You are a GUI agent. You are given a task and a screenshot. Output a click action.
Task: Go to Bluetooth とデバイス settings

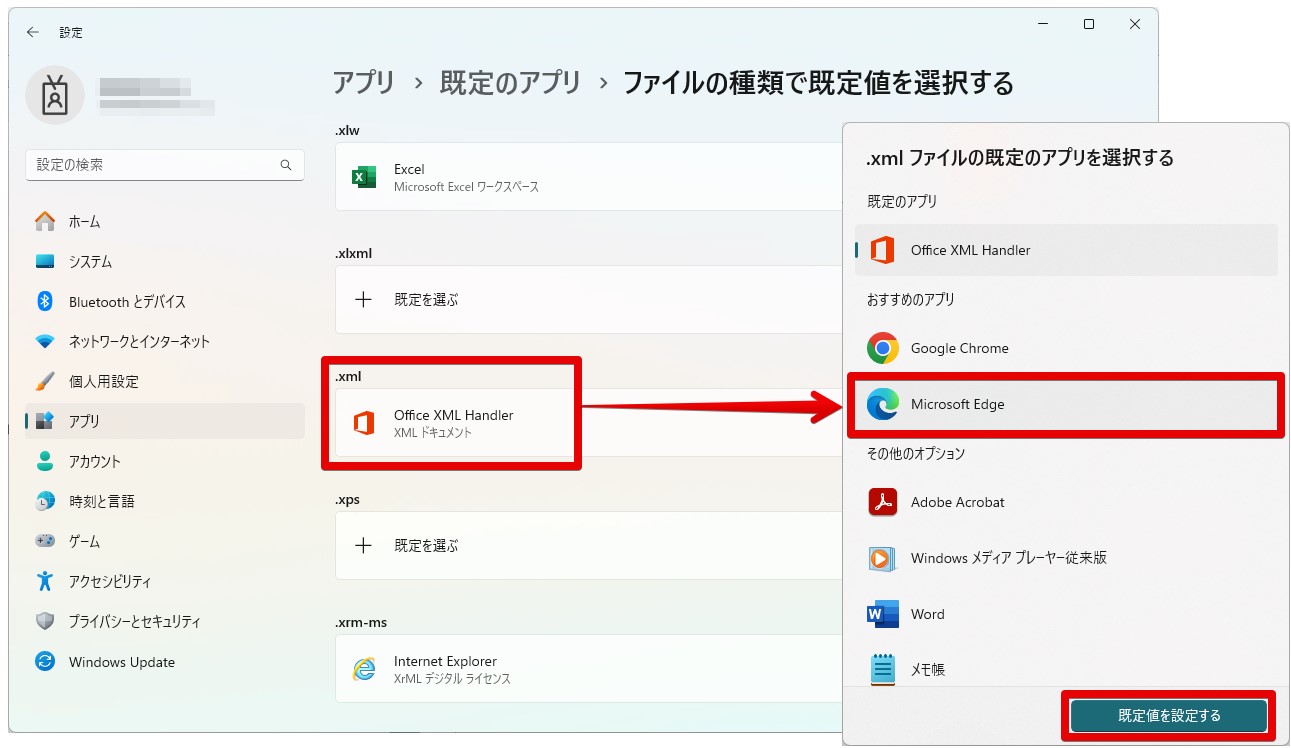tap(165, 301)
